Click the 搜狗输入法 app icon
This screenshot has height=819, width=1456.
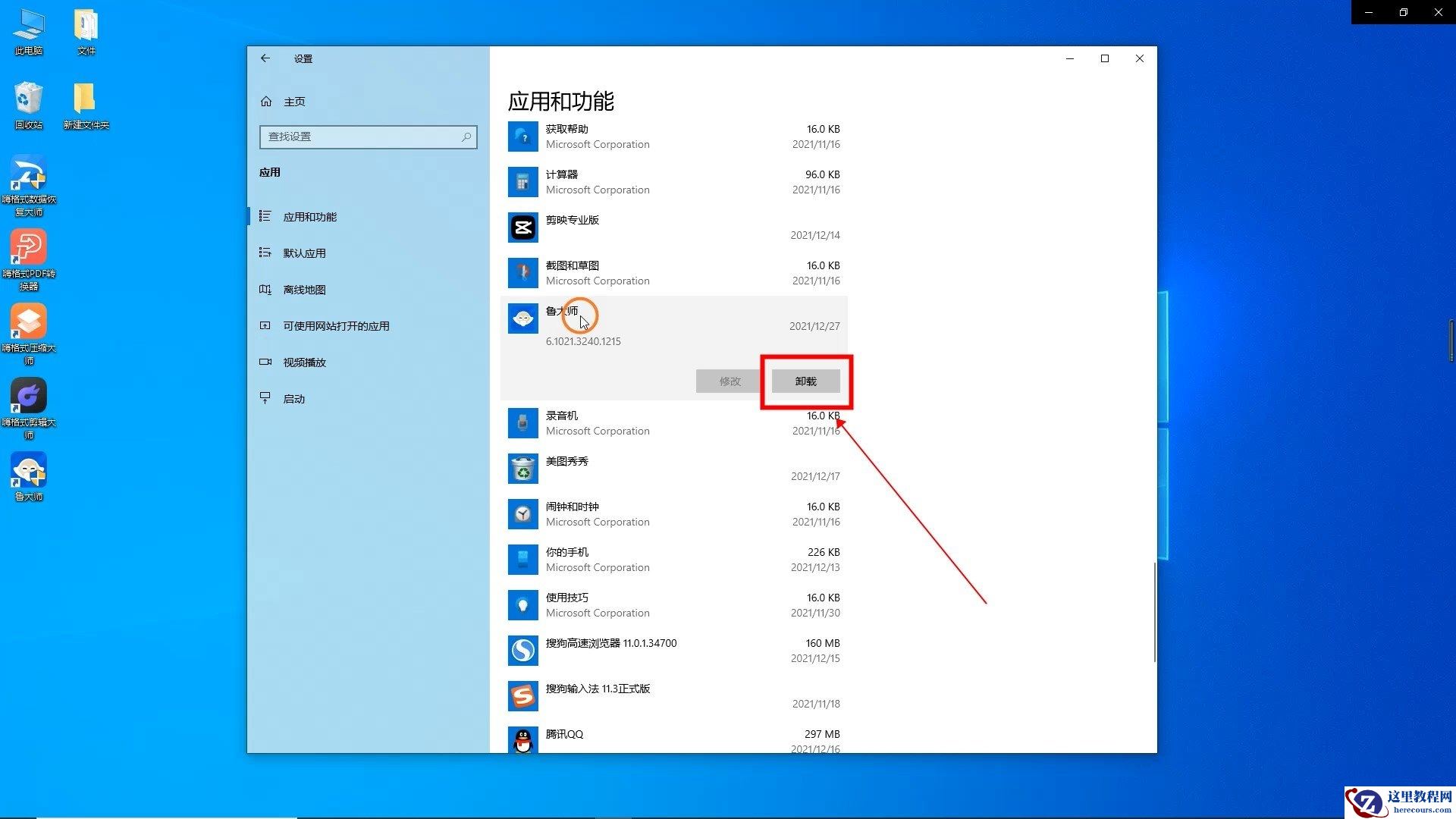(522, 695)
